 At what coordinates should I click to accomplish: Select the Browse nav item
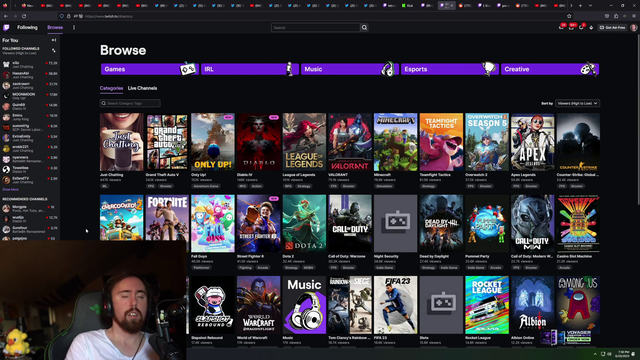click(55, 27)
